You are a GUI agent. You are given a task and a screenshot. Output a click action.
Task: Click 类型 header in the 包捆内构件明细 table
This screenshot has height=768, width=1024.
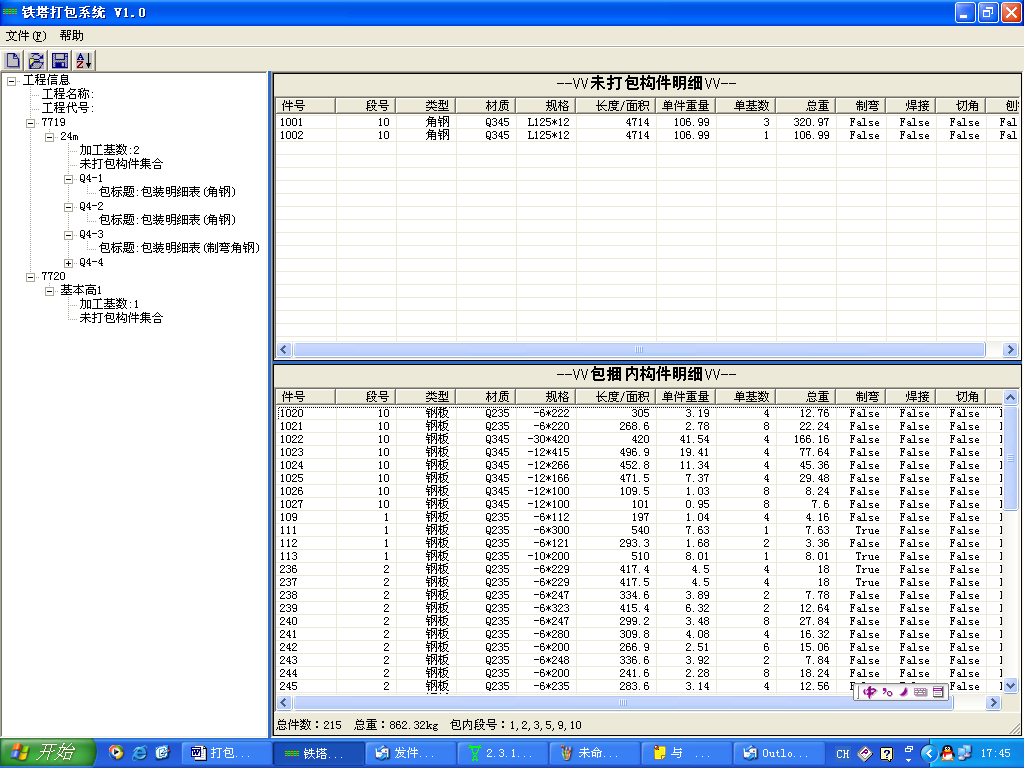click(426, 397)
